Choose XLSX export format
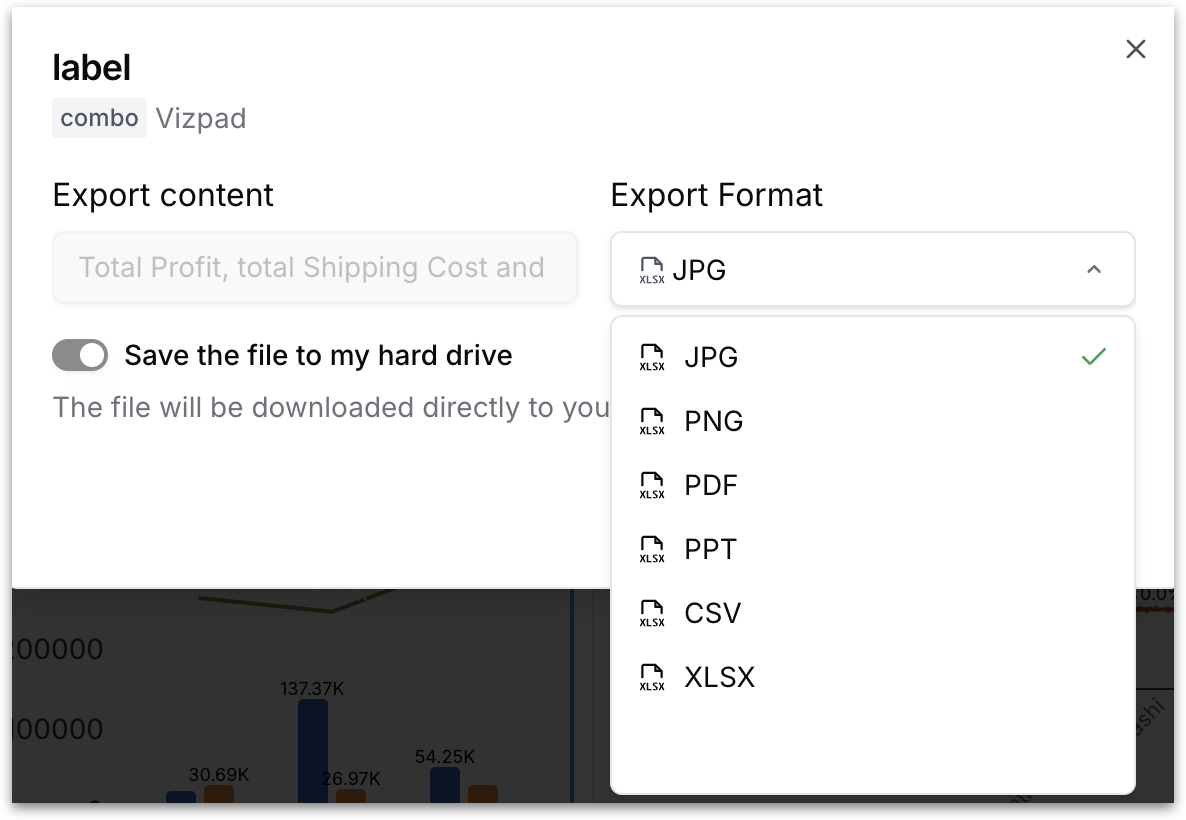Image resolution: width=1186 pixels, height=820 pixels. (719, 678)
